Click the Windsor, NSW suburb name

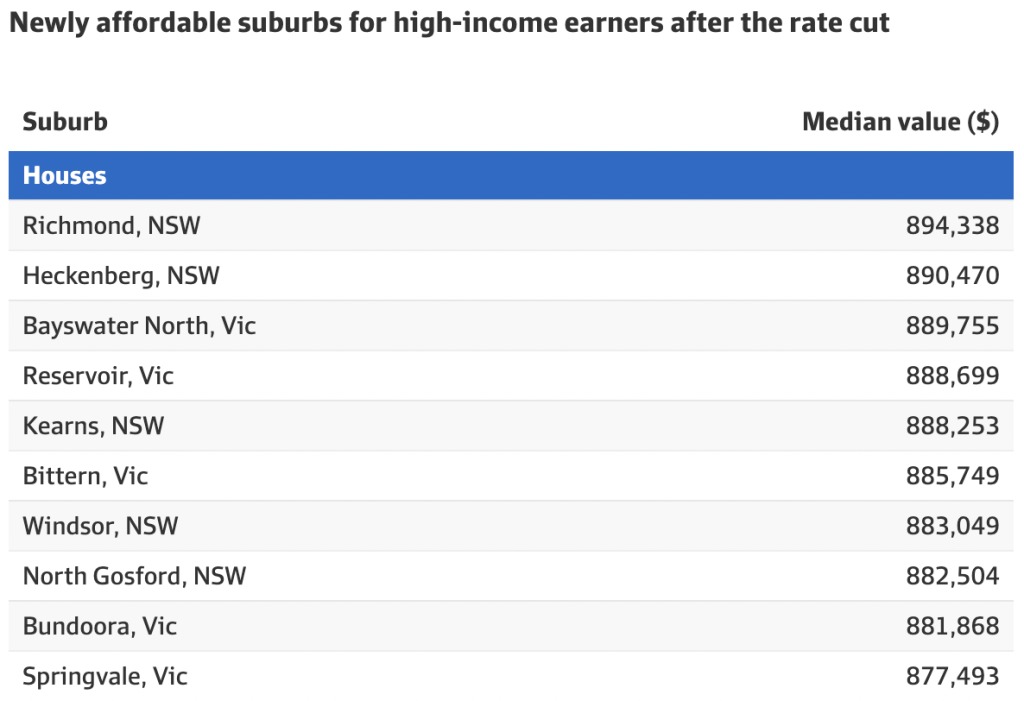(x=101, y=526)
